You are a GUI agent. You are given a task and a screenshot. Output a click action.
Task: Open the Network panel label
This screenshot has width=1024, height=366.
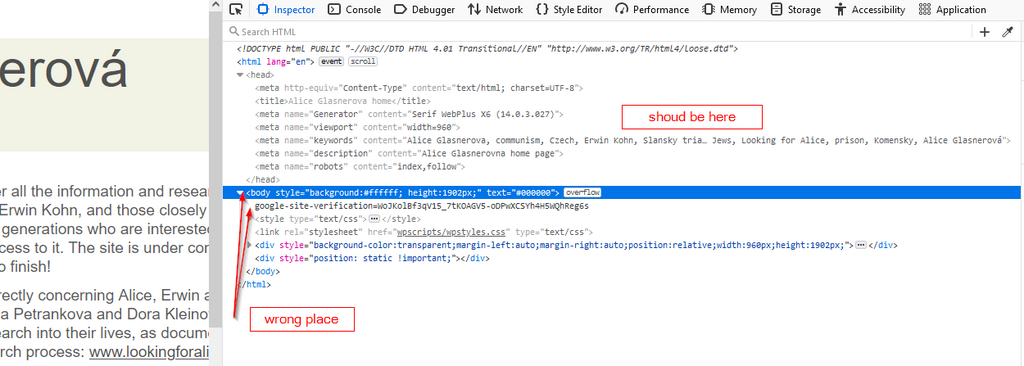tap(504, 10)
